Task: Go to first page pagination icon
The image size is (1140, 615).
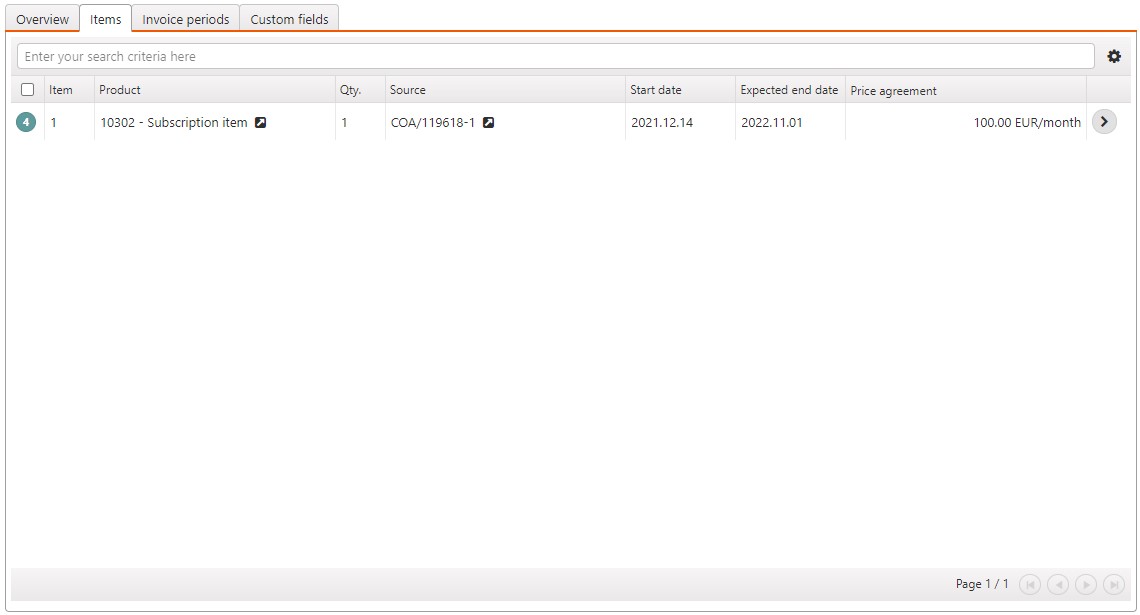Action: click(1030, 584)
